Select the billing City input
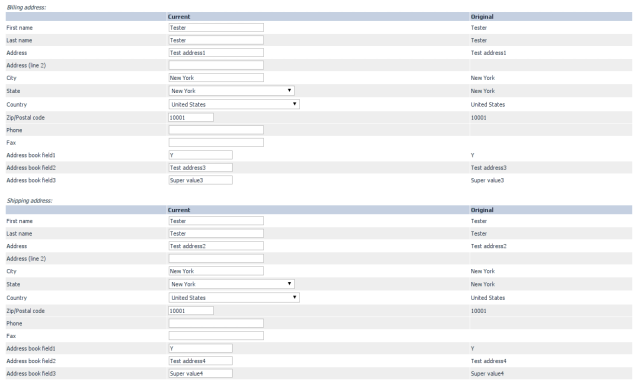This screenshot has height=385, width=640. coord(216,78)
